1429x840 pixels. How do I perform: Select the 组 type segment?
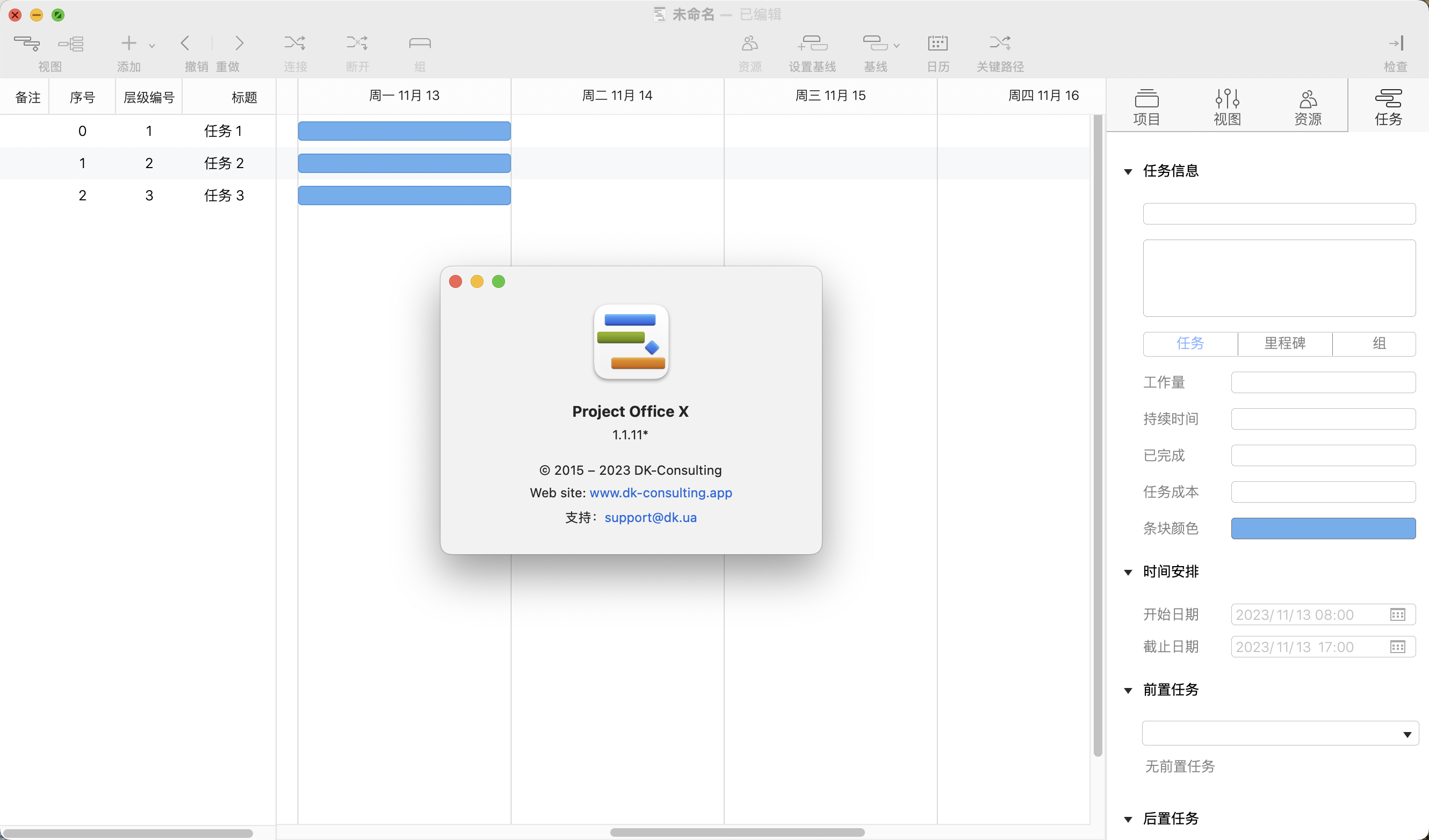pyautogui.click(x=1374, y=344)
